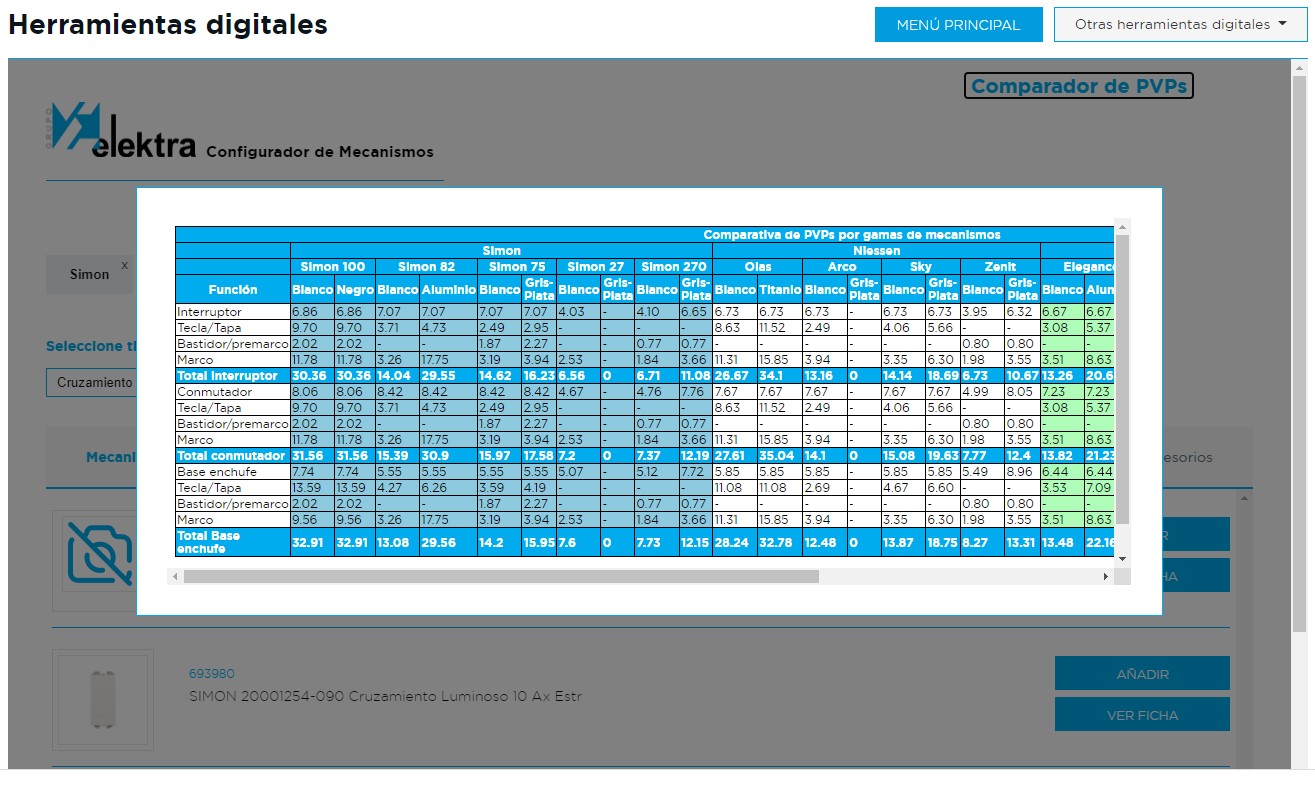Viewport: 1315px width, 788px height.
Task: Click the VER FICHA button for 693980
Action: click(1142, 715)
